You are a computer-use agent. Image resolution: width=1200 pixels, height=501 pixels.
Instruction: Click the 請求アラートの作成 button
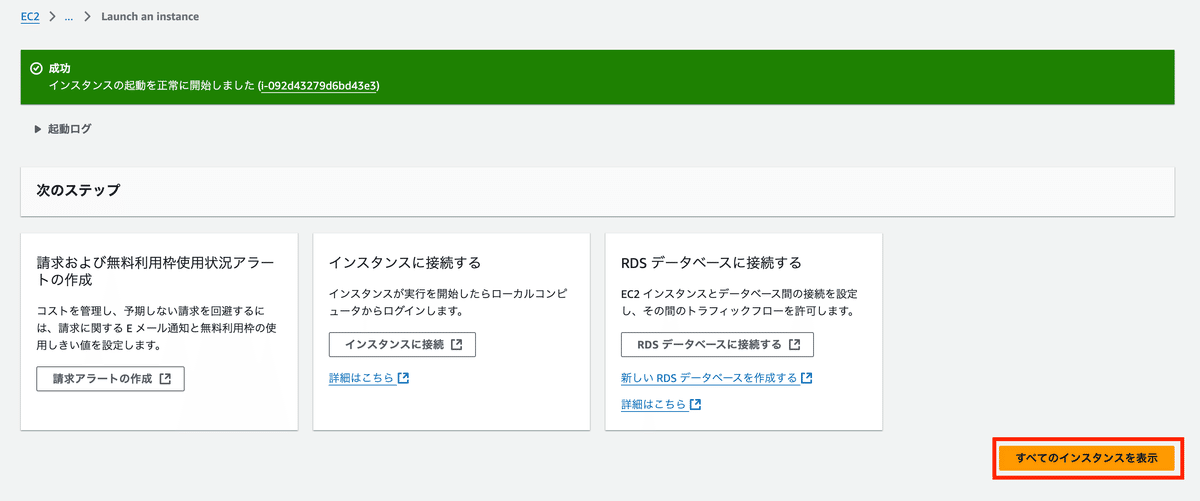click(110, 379)
